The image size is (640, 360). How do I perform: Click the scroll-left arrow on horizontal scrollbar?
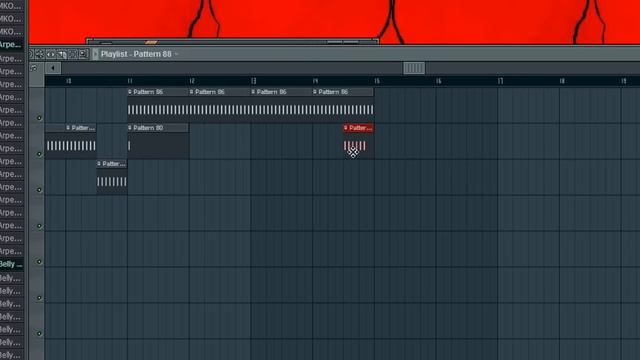pos(53,68)
